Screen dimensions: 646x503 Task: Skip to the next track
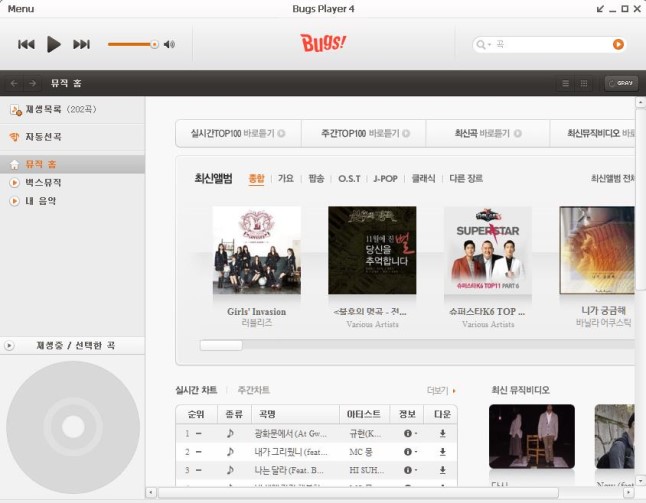(82, 44)
